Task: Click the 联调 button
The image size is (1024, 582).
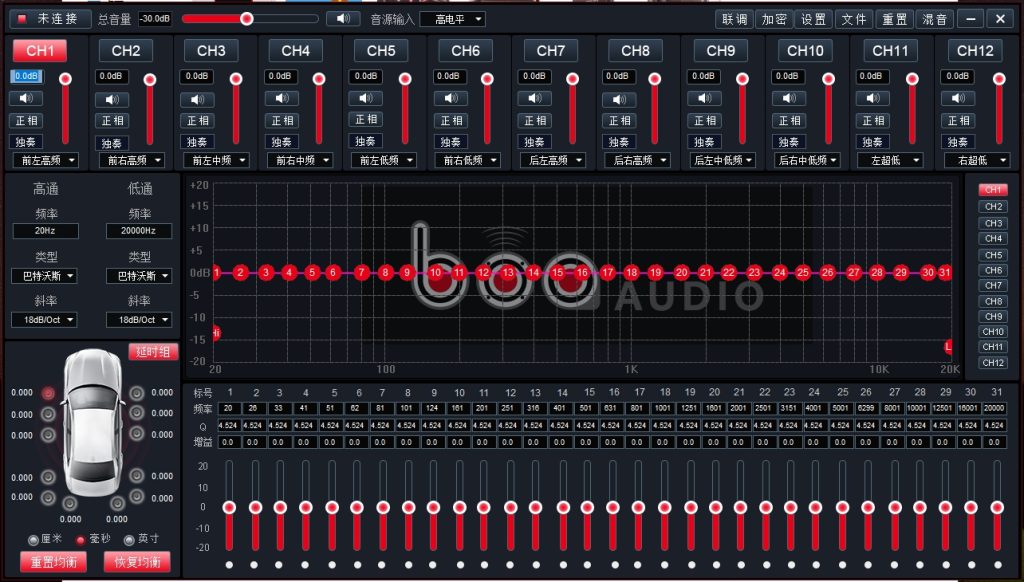Action: pyautogui.click(x=735, y=19)
